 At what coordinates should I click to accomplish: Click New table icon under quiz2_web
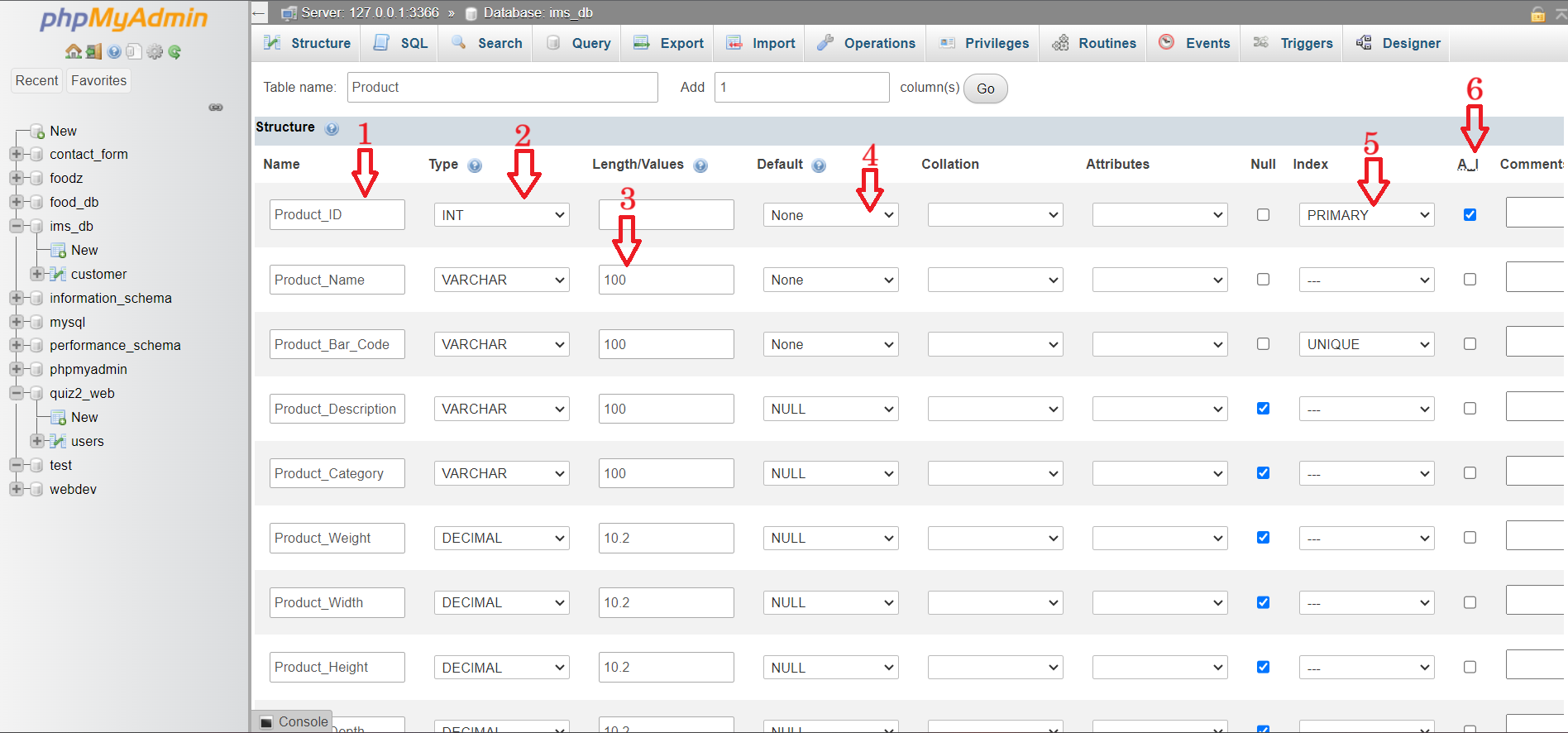tap(58, 417)
